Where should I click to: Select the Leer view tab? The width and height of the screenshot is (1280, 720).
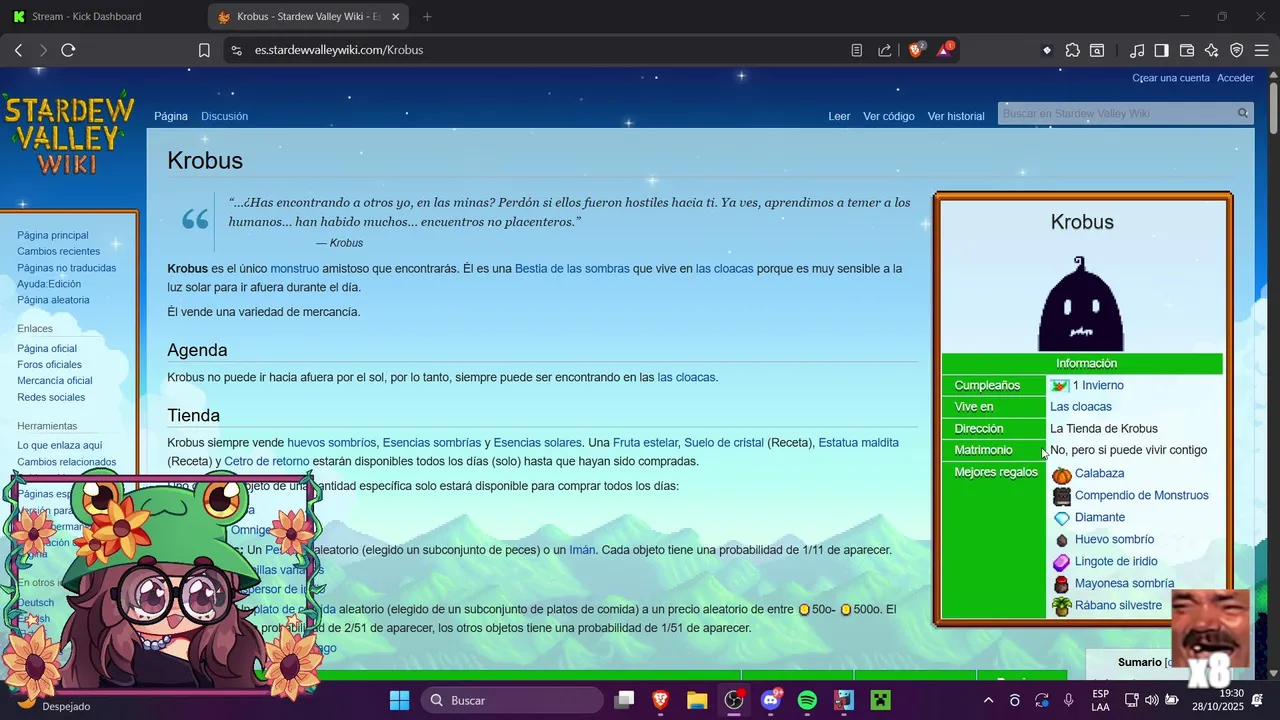tap(839, 116)
